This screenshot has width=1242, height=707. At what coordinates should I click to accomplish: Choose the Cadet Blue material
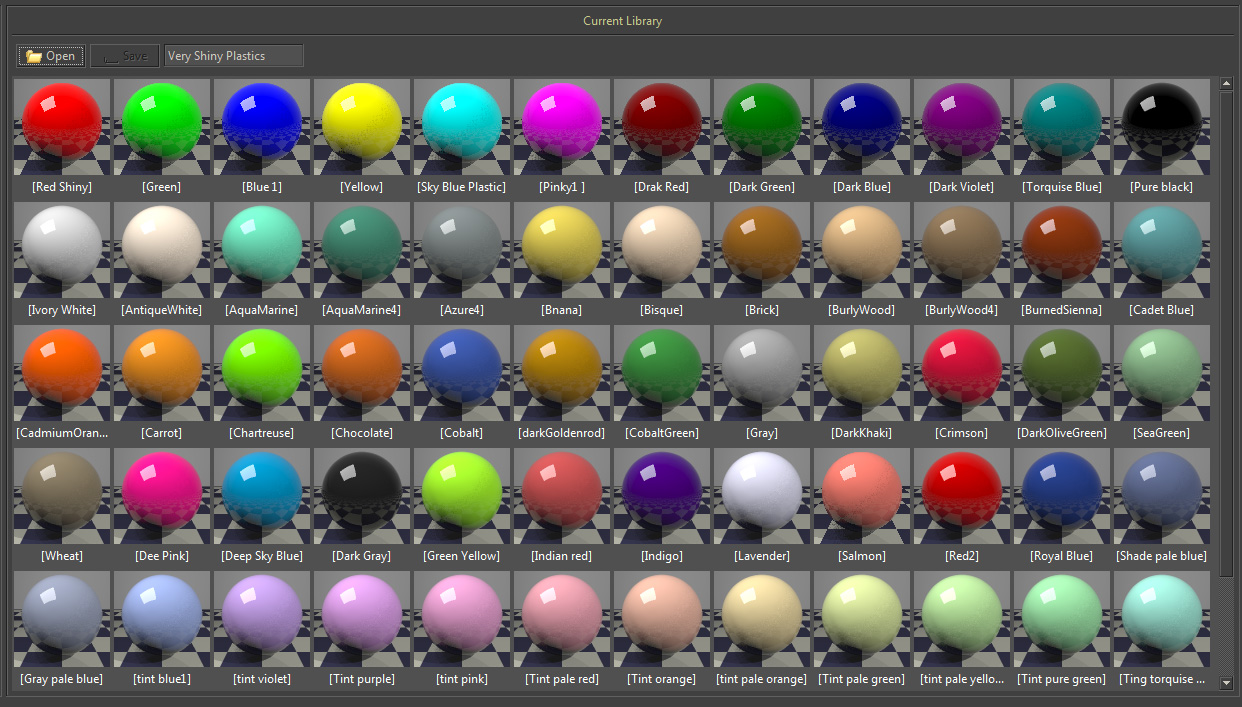1162,250
